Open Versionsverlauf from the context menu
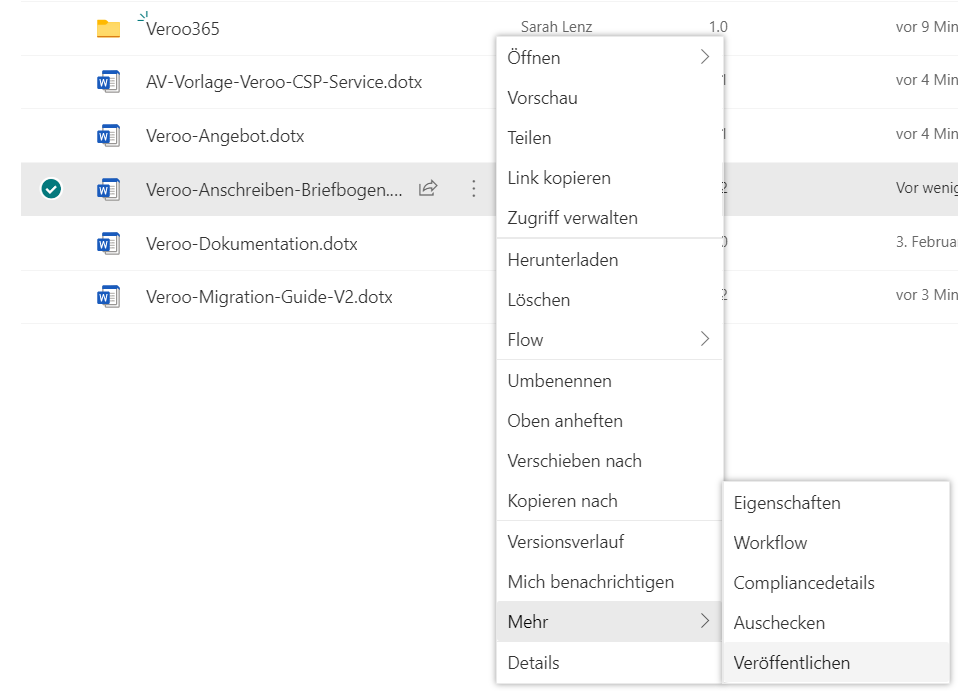This screenshot has height=691, width=958. pos(566,542)
